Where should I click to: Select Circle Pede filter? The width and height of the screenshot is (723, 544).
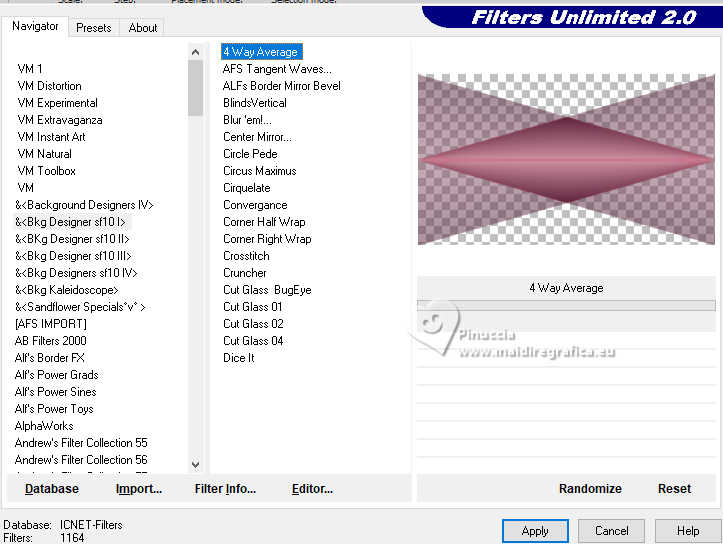[250, 154]
